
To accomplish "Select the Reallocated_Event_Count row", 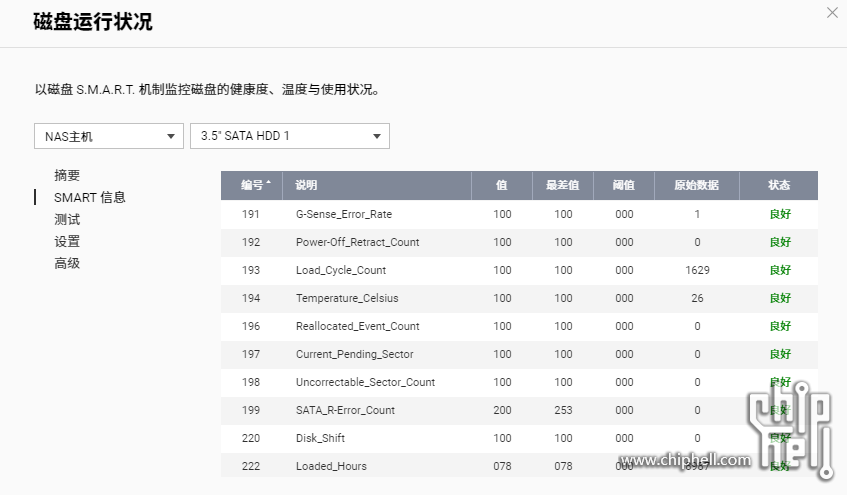I will point(519,326).
